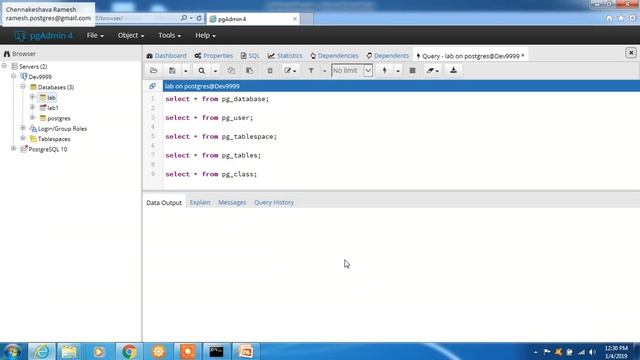
Task: Execute query with the lightning icon
Action: click(384, 71)
